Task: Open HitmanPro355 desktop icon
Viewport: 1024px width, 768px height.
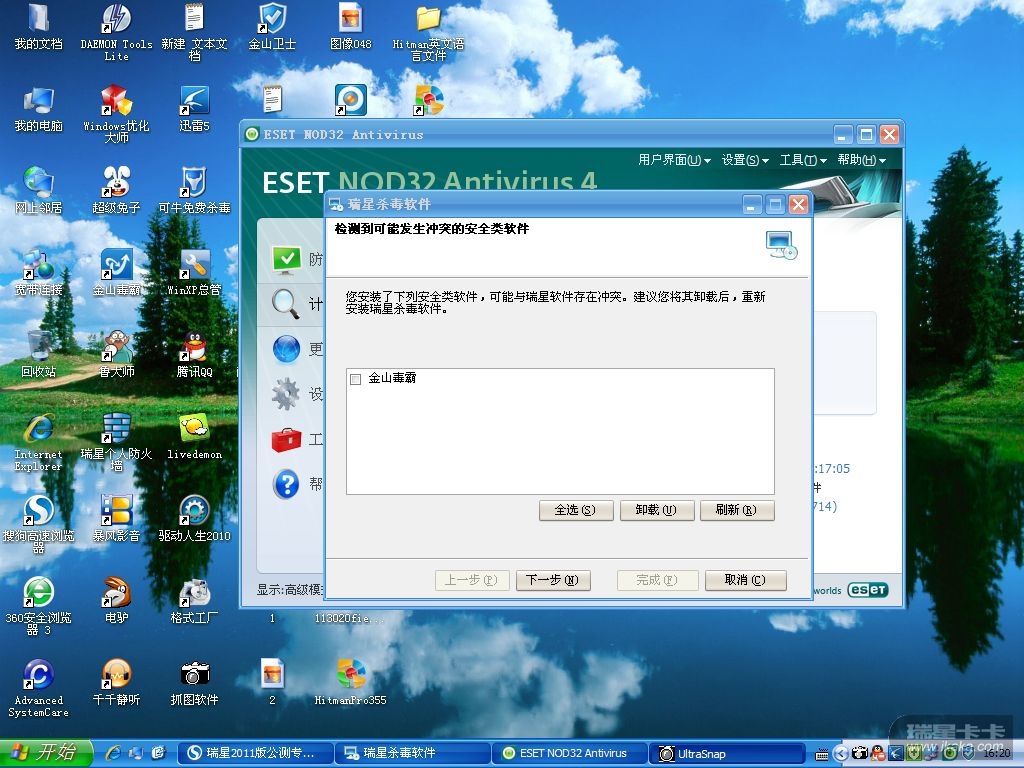Action: click(351, 682)
